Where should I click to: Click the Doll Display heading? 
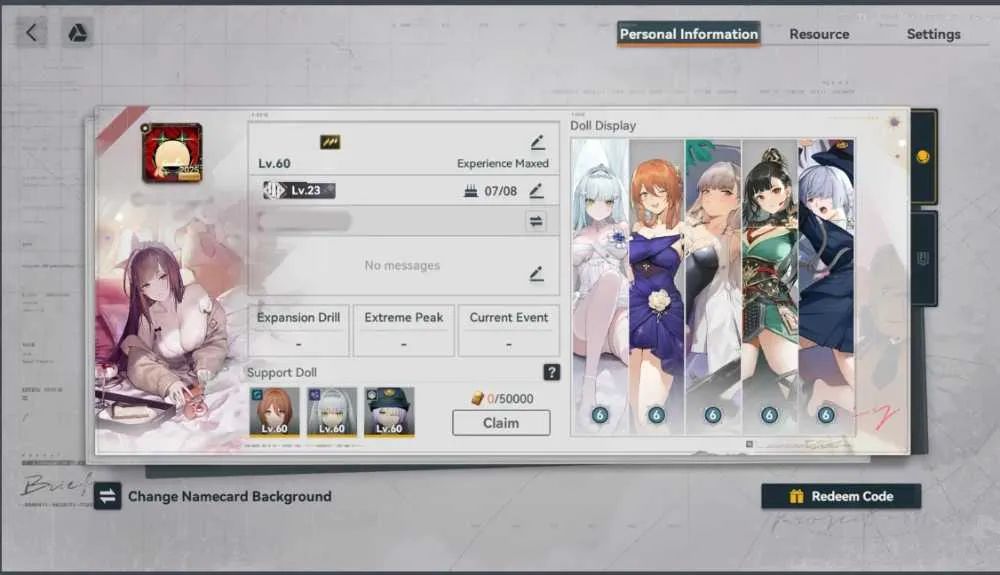[x=603, y=126]
